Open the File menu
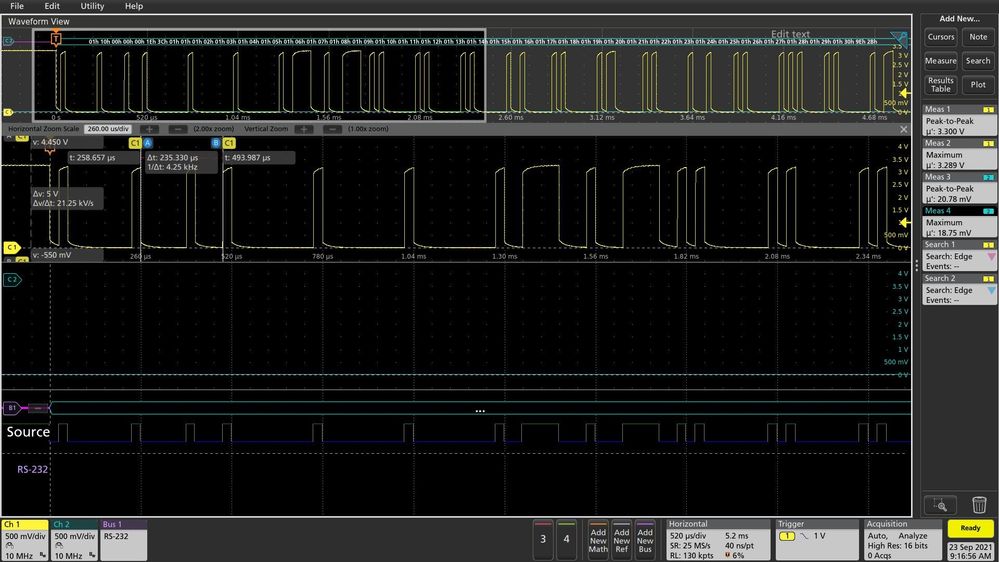The width and height of the screenshot is (999, 562). click(x=17, y=6)
